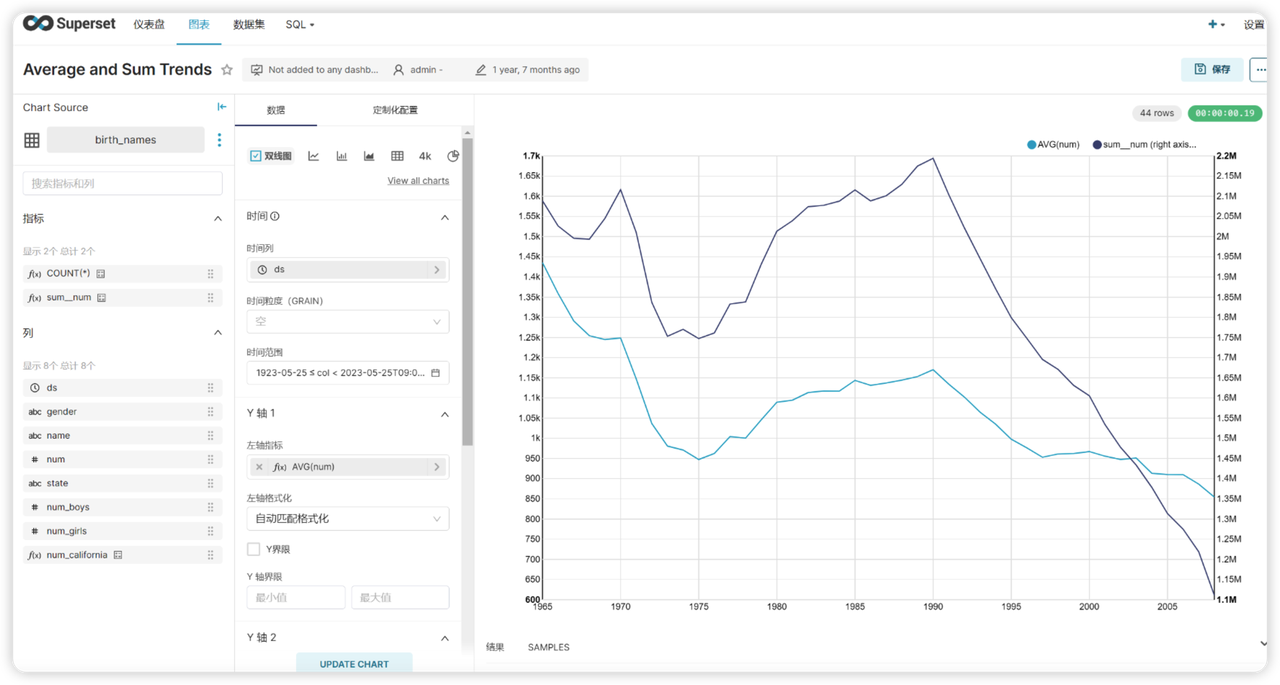Toggle the AVG(num) legend series

point(1054,145)
